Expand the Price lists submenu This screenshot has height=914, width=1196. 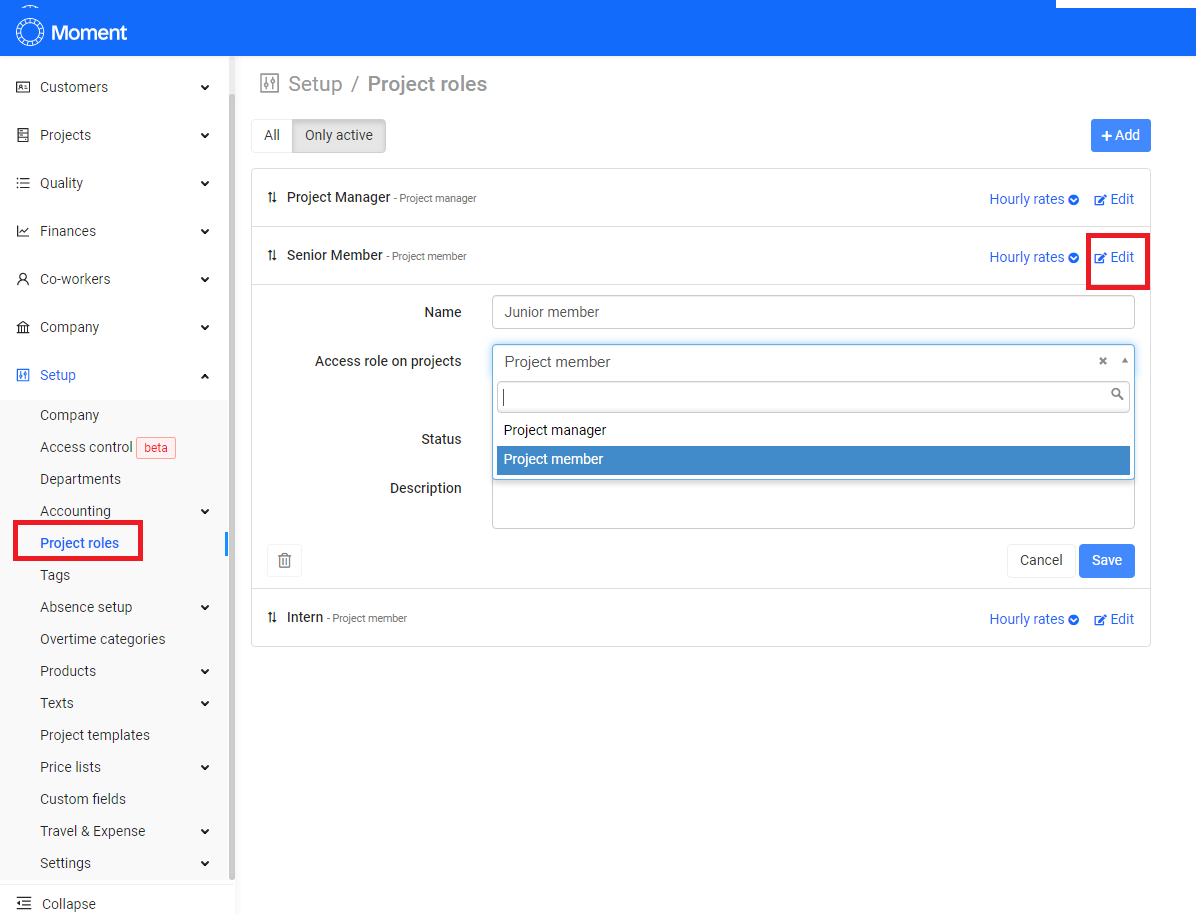click(204, 768)
